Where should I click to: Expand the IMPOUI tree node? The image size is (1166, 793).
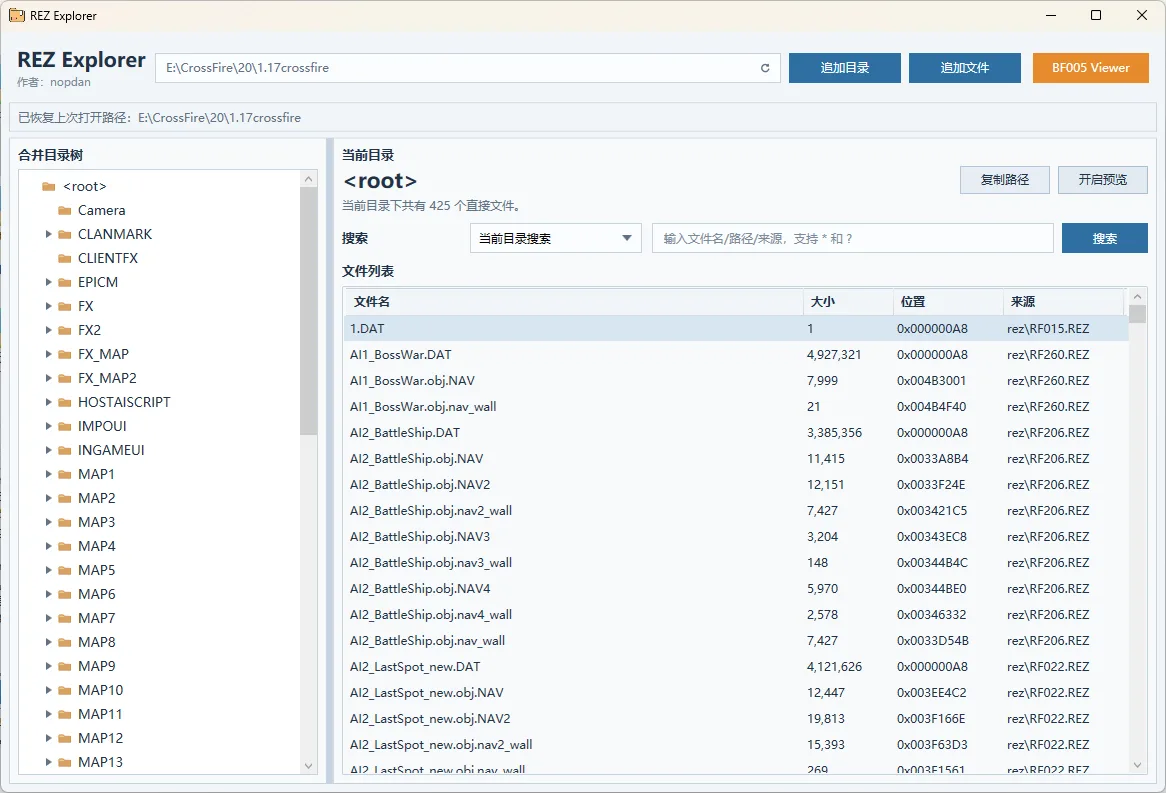coord(48,426)
